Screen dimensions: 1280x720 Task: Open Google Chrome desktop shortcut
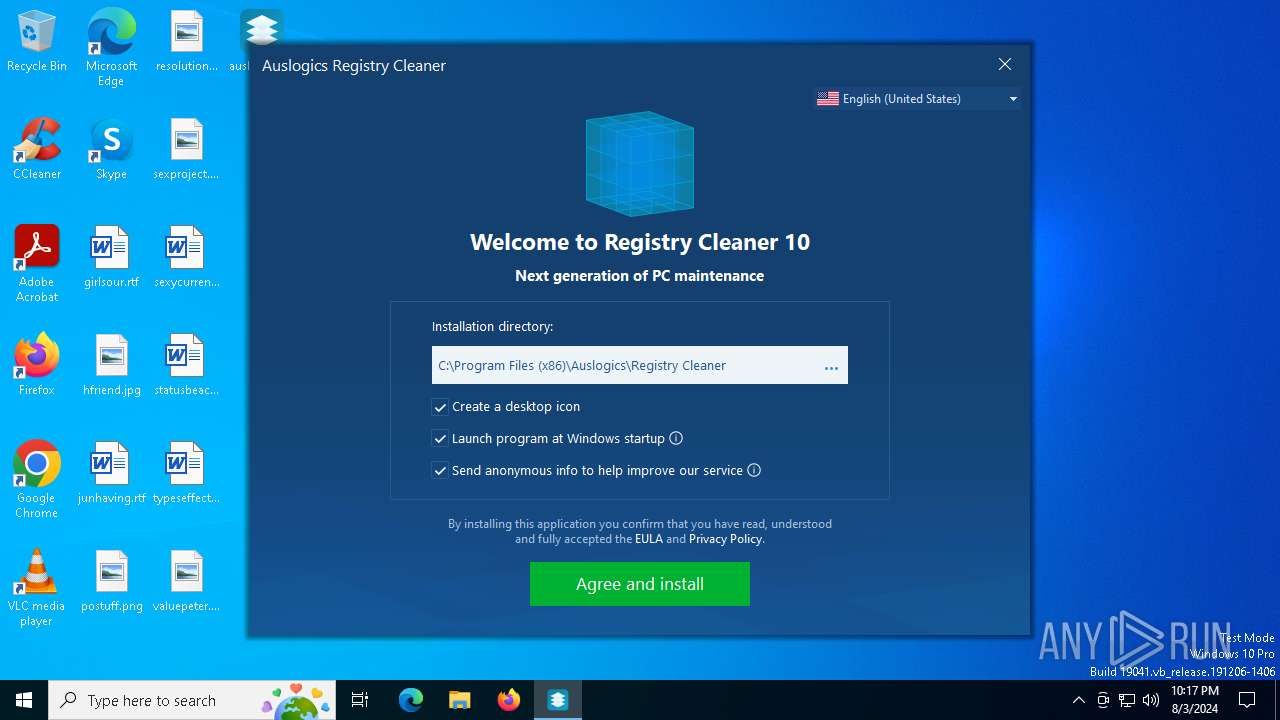pos(37,480)
